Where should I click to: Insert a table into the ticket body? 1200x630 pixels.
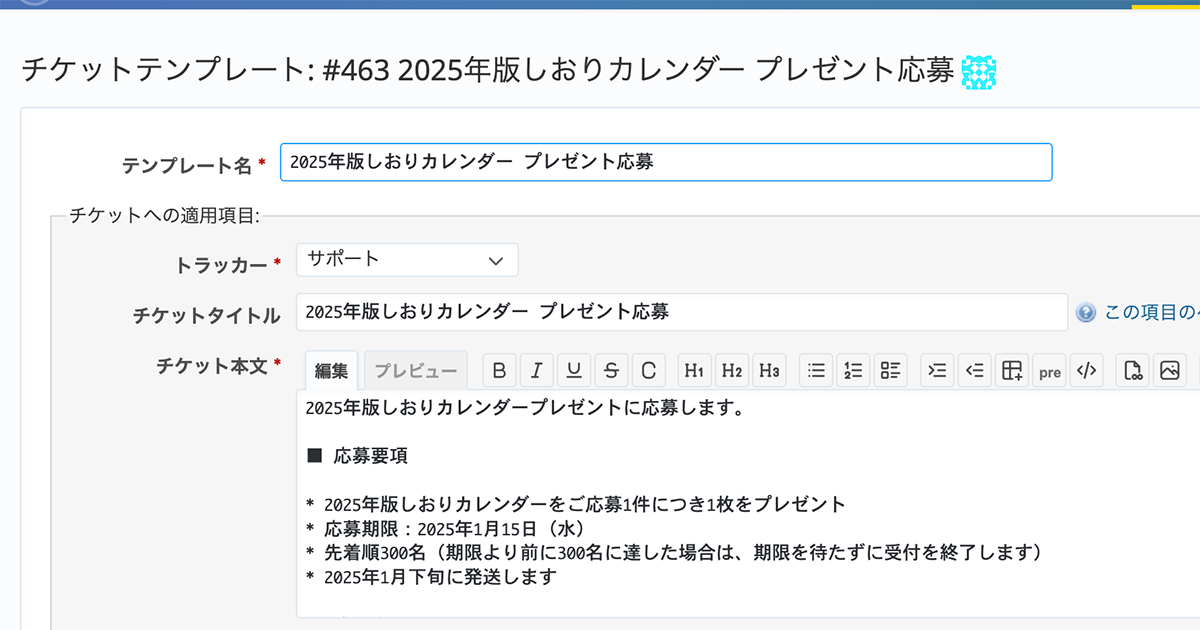coord(1013,370)
